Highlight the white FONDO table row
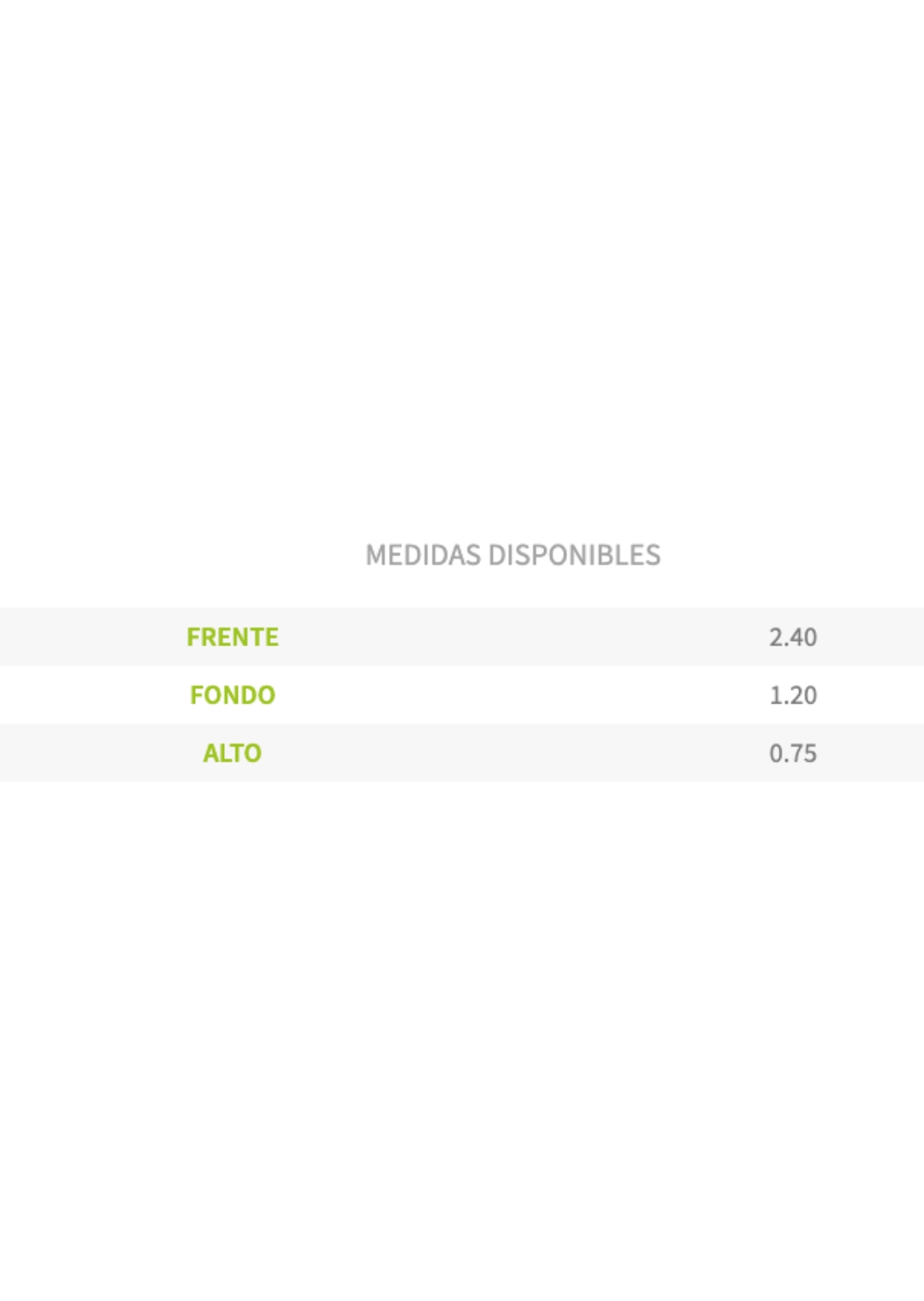This screenshot has width=924, height=1301. 513,695
